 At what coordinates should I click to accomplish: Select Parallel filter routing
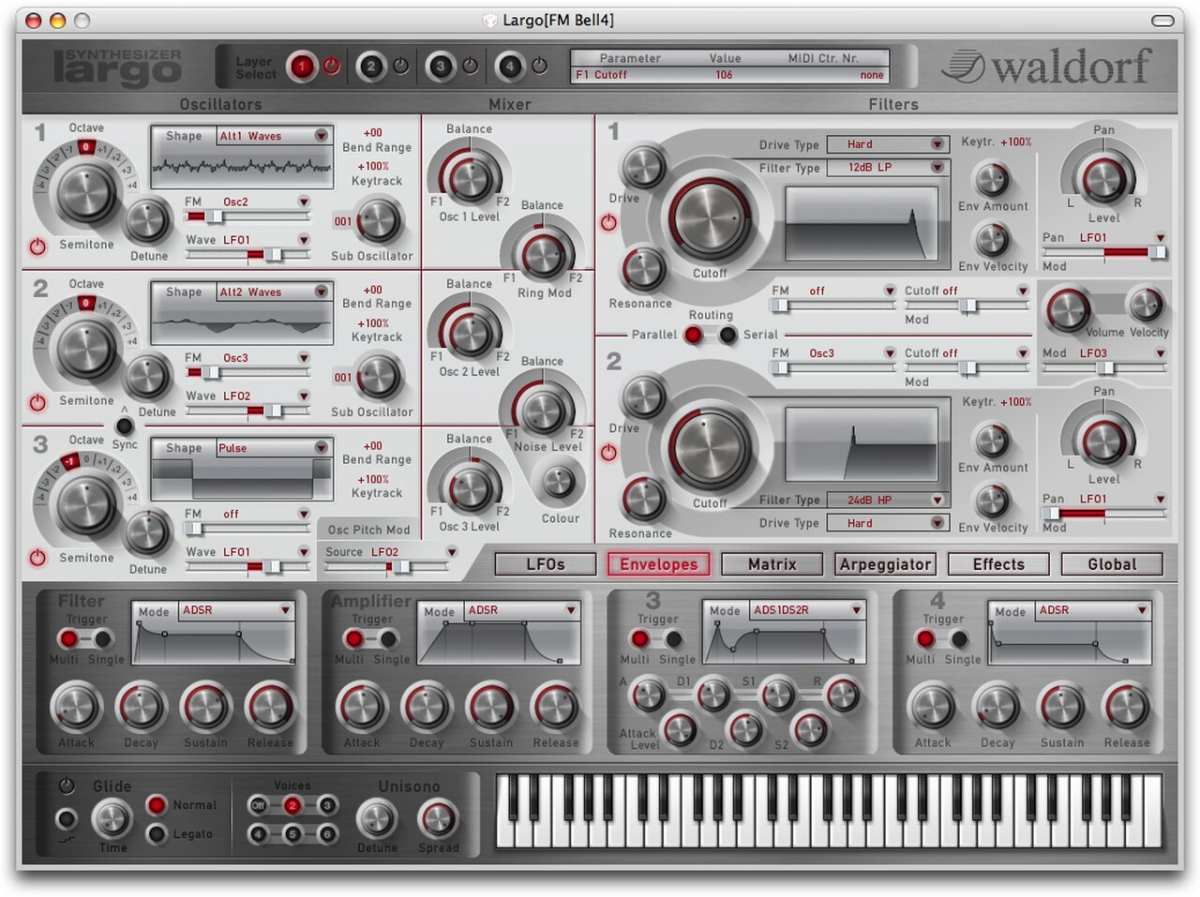(x=692, y=336)
